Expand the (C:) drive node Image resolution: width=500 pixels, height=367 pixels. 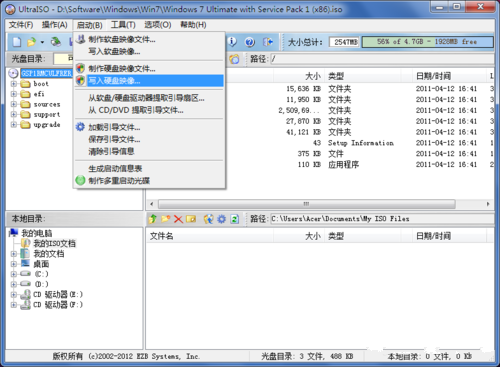click(14, 274)
